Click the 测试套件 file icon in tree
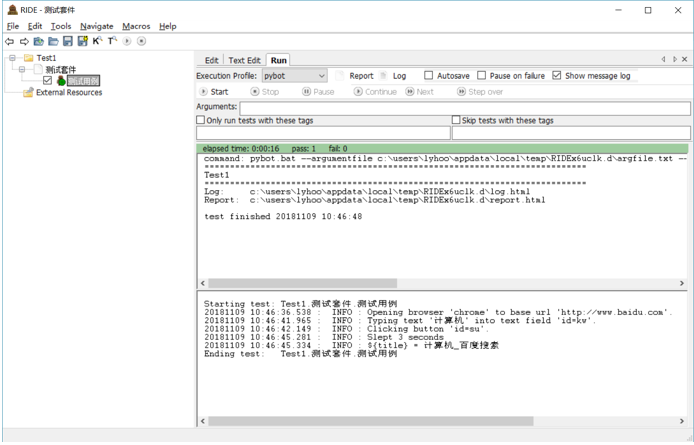The width and height of the screenshot is (694, 445). tap(38, 70)
